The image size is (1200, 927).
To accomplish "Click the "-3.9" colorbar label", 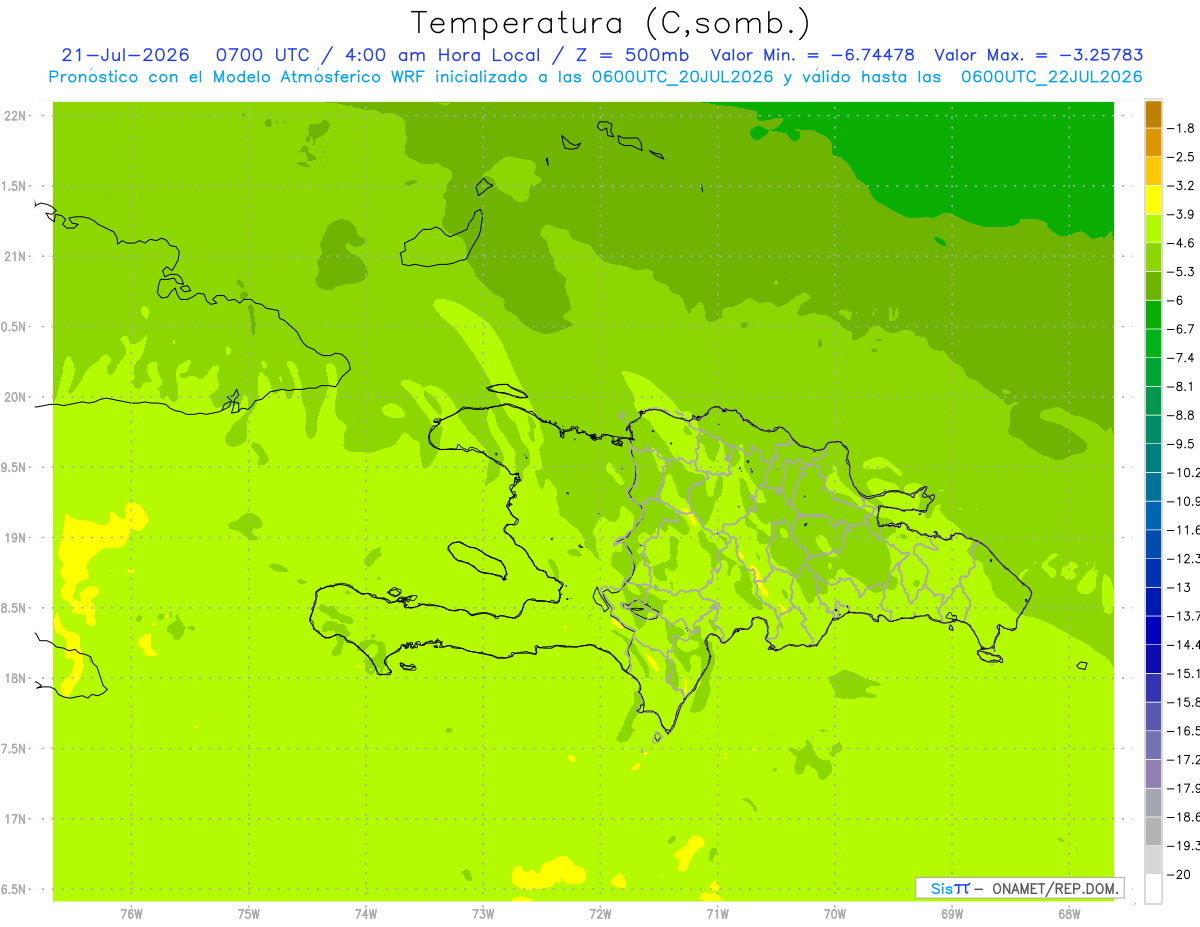I will click(x=1183, y=214).
